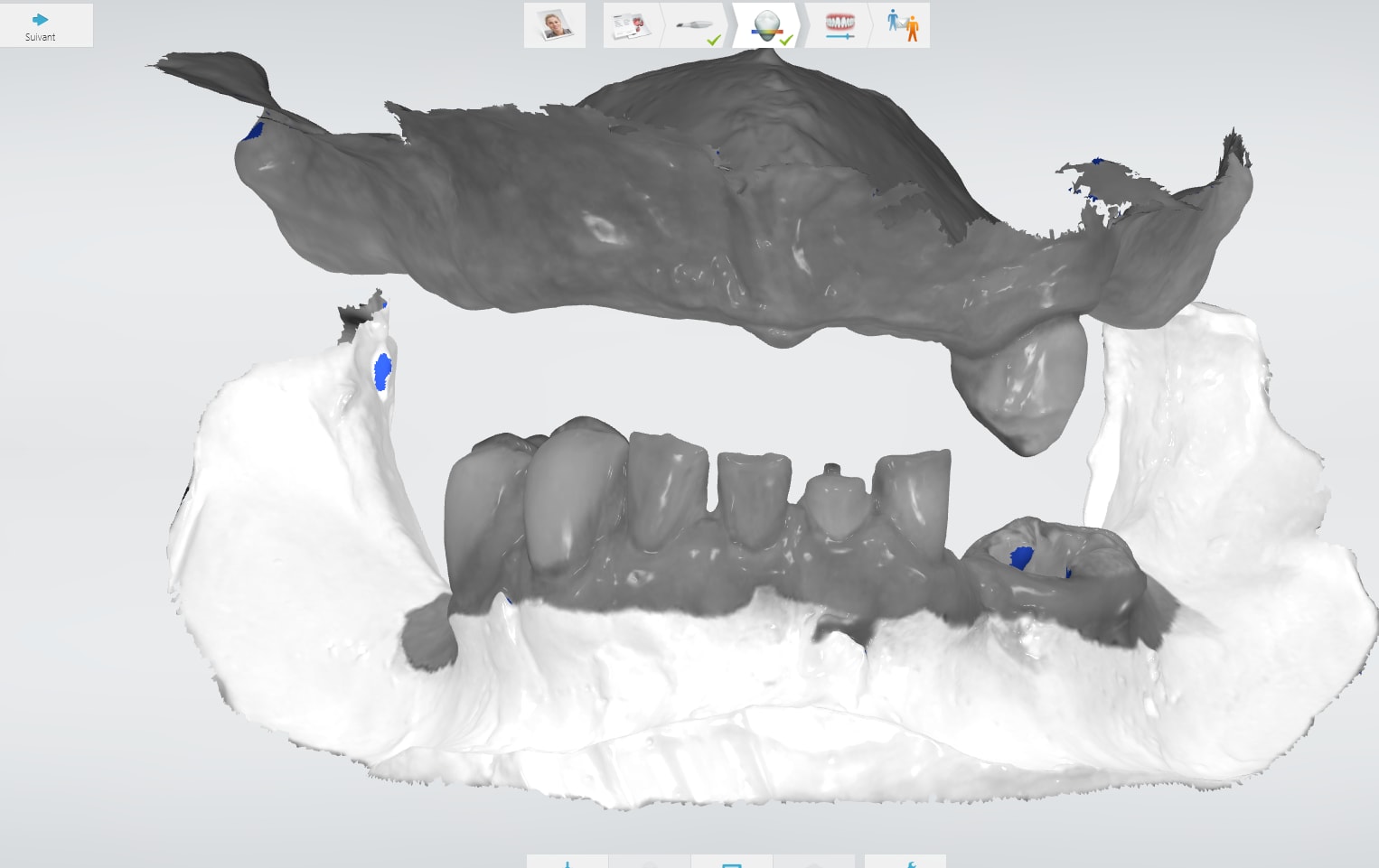The image size is (1379, 868).
Task: Open the send-to-lab people envelope step
Action: coord(902,25)
